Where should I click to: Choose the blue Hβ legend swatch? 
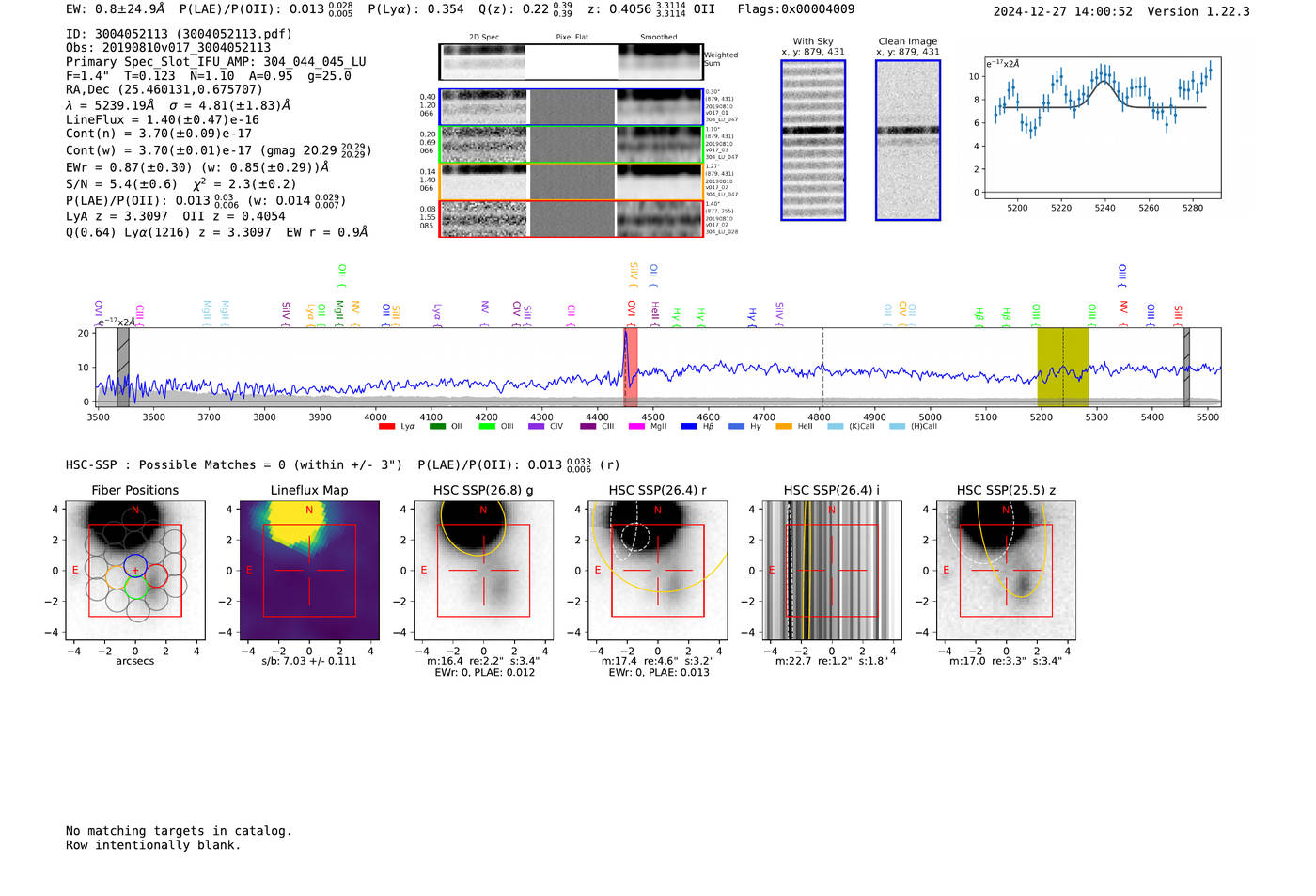[690, 427]
